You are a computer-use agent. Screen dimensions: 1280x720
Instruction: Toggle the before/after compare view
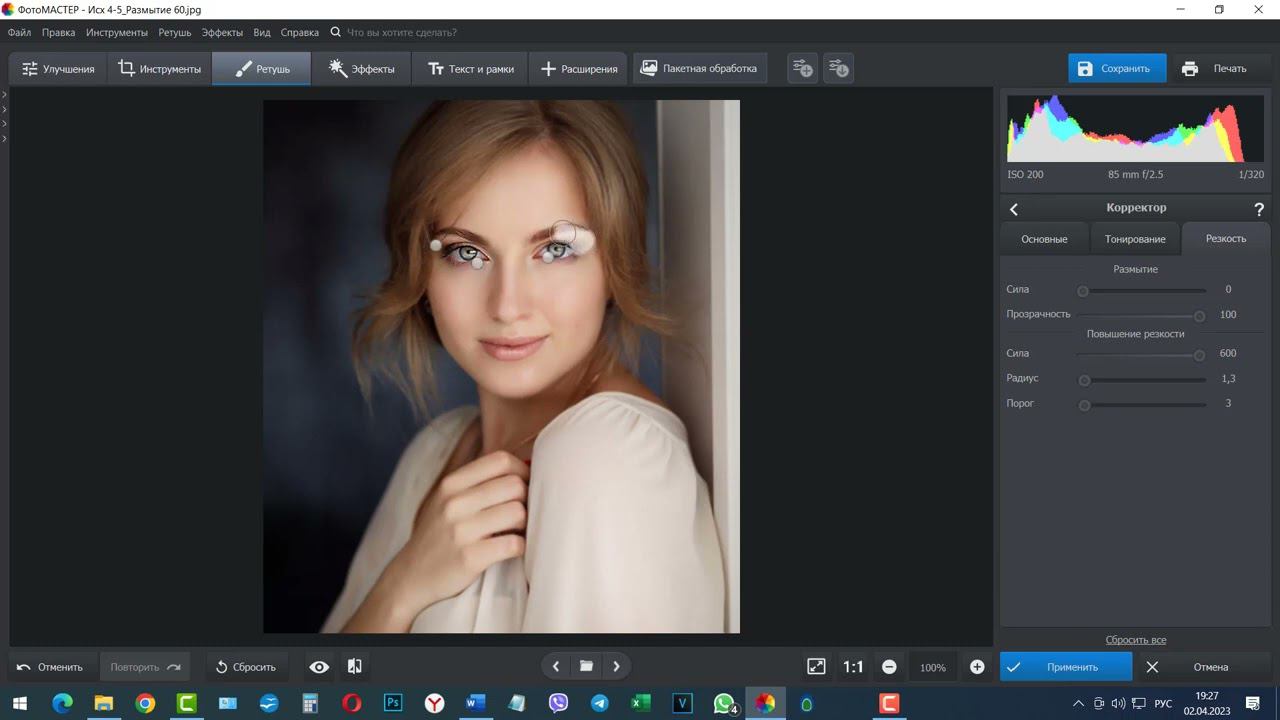coord(354,667)
